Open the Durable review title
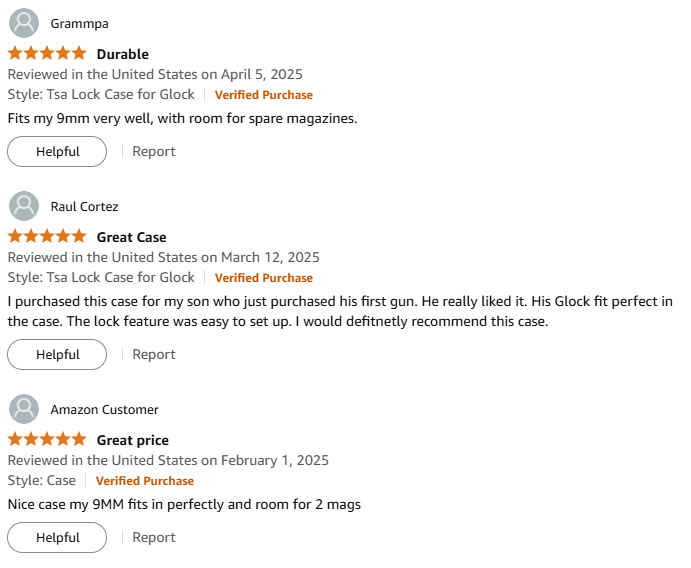 (x=123, y=54)
